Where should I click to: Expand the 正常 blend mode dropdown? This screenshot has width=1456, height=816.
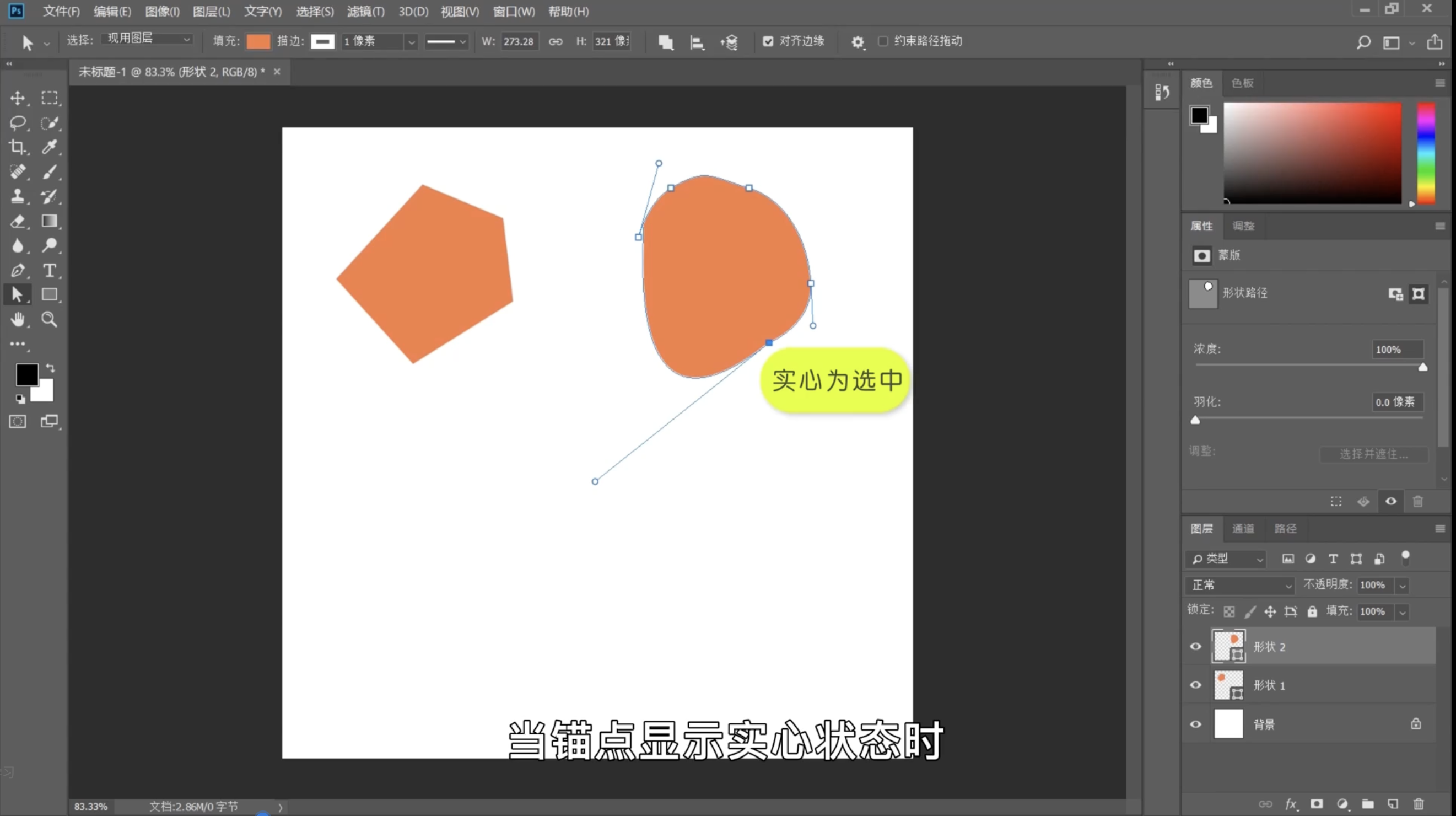tap(1241, 585)
